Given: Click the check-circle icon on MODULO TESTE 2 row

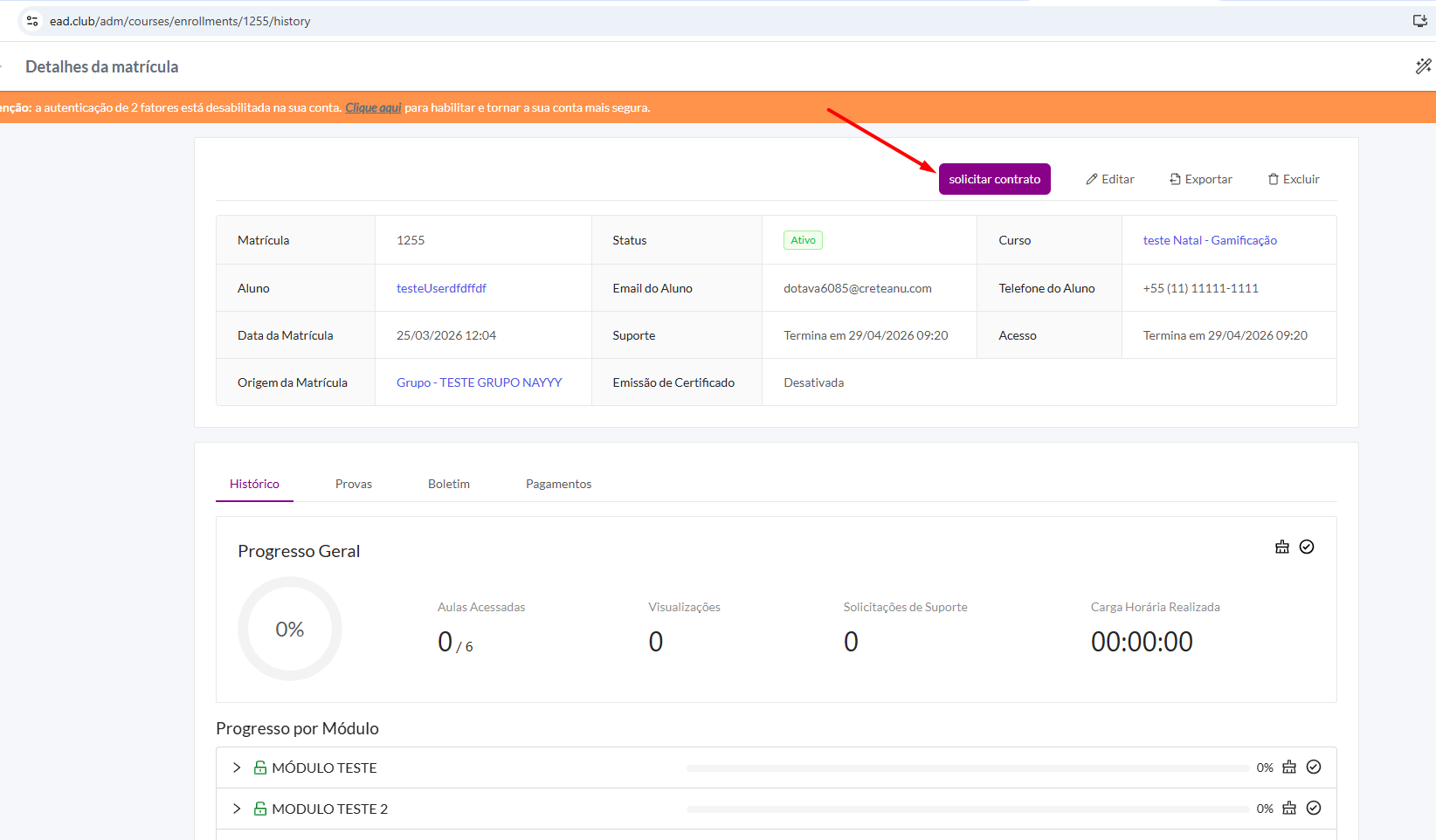Looking at the screenshot, I should tap(1314, 809).
